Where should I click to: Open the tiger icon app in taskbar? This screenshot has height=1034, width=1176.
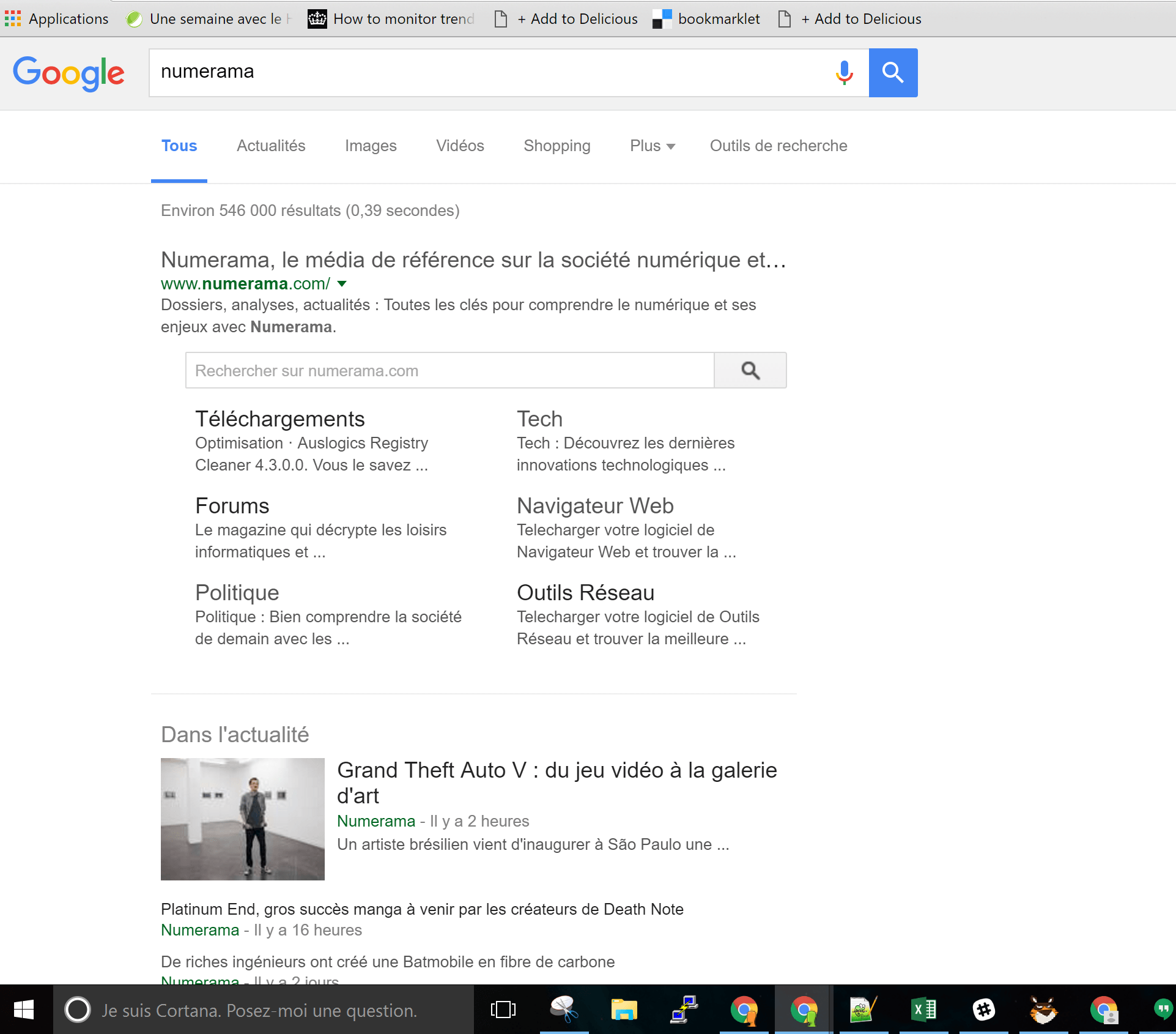[1043, 1010]
